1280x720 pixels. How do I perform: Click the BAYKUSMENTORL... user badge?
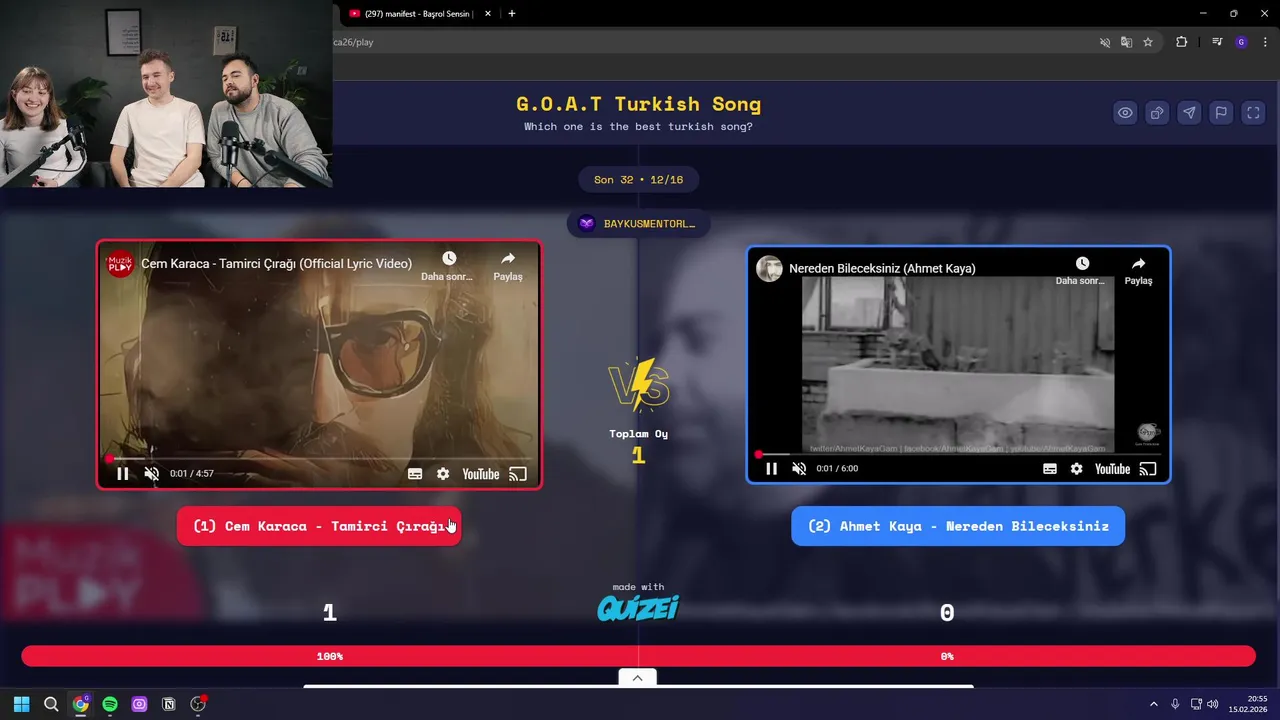click(638, 224)
